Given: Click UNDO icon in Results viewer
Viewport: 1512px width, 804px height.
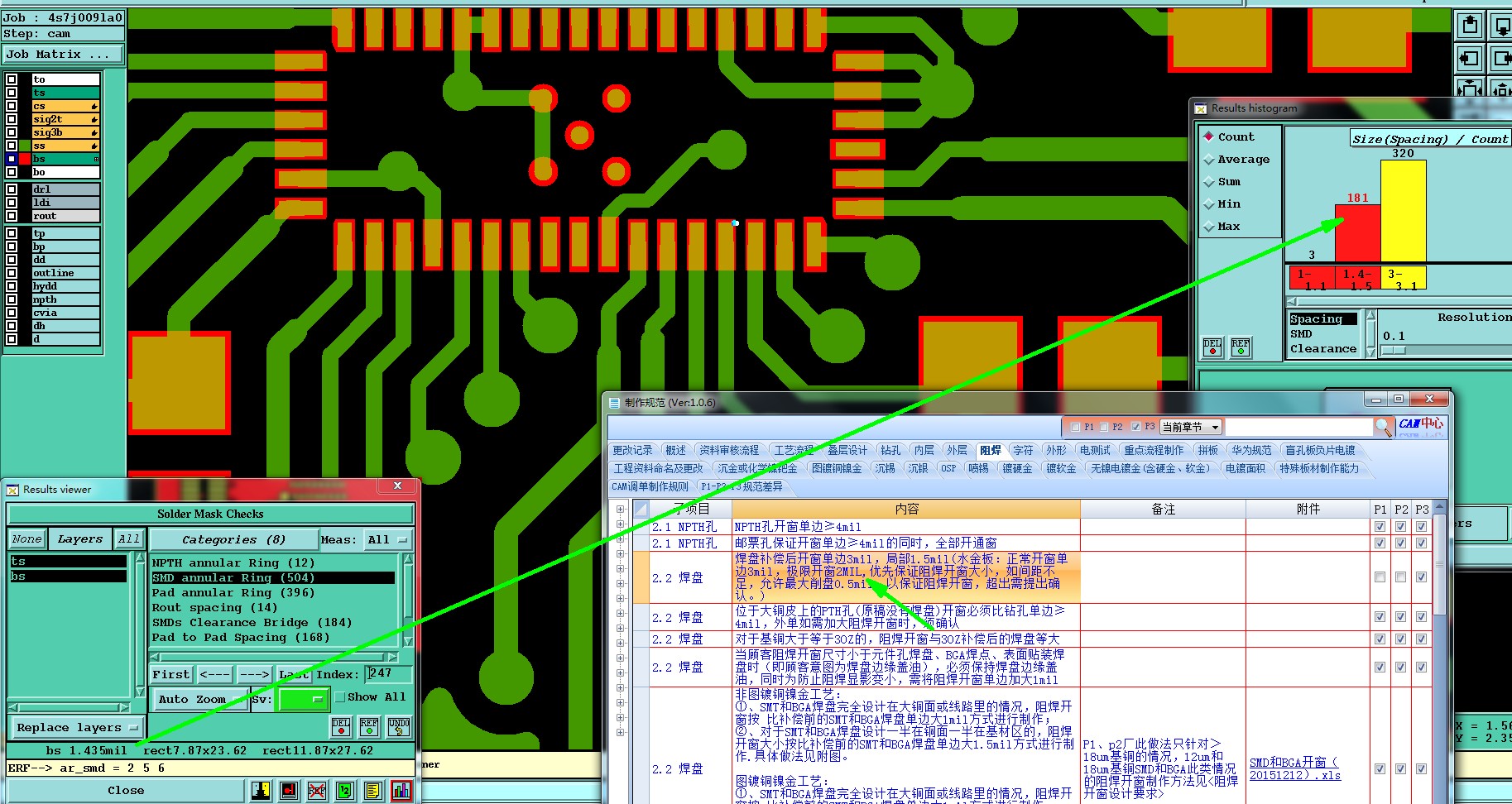Looking at the screenshot, I should coord(399,726).
